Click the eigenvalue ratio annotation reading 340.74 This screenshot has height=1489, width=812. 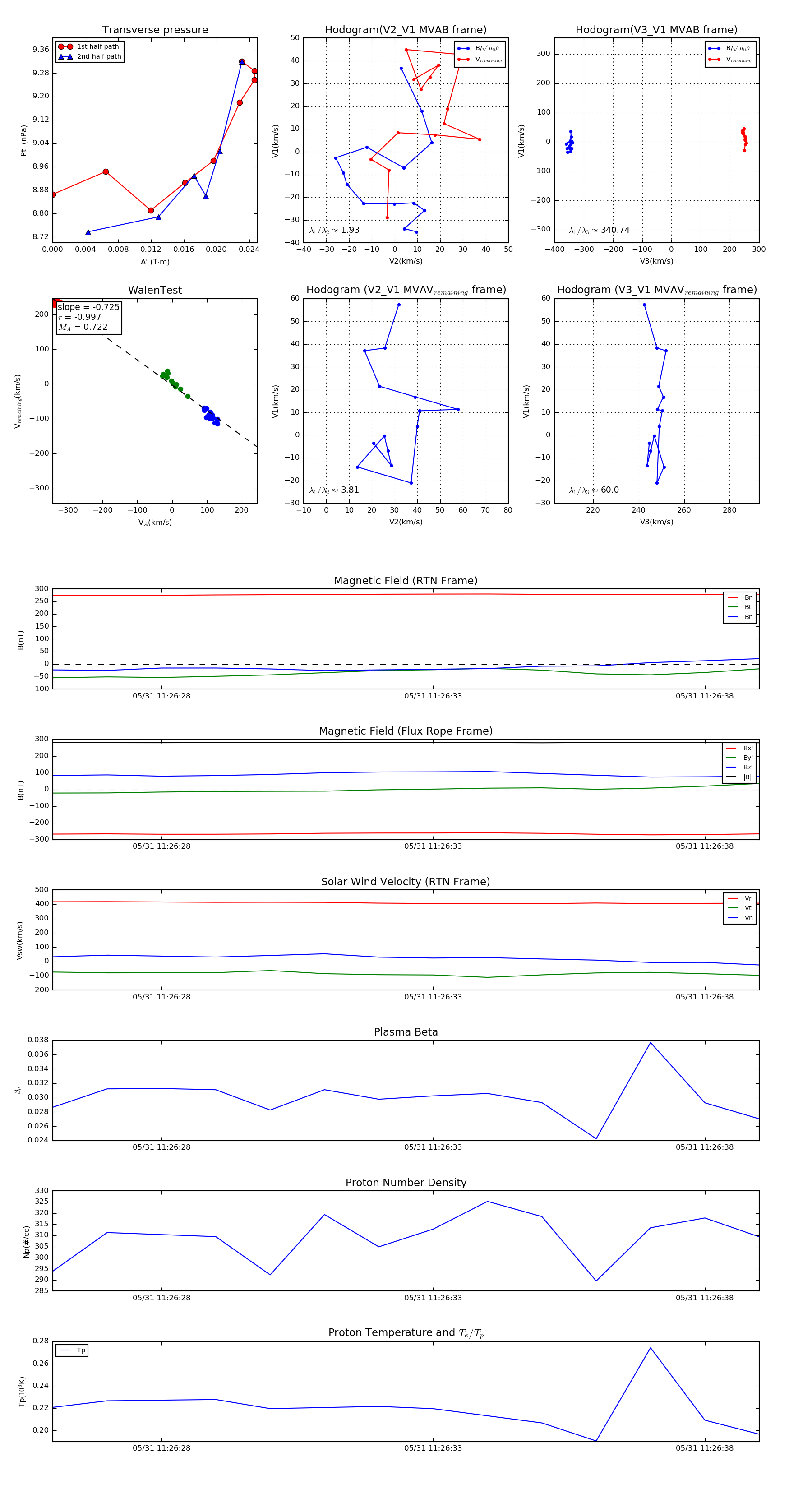600,230
